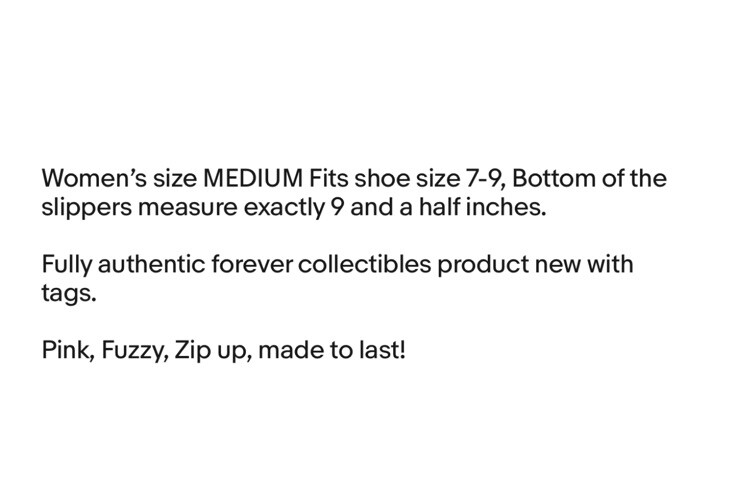This screenshot has height=503, width=736.
Task: Click the word "slippers" in the second line
Action: (x=87, y=207)
